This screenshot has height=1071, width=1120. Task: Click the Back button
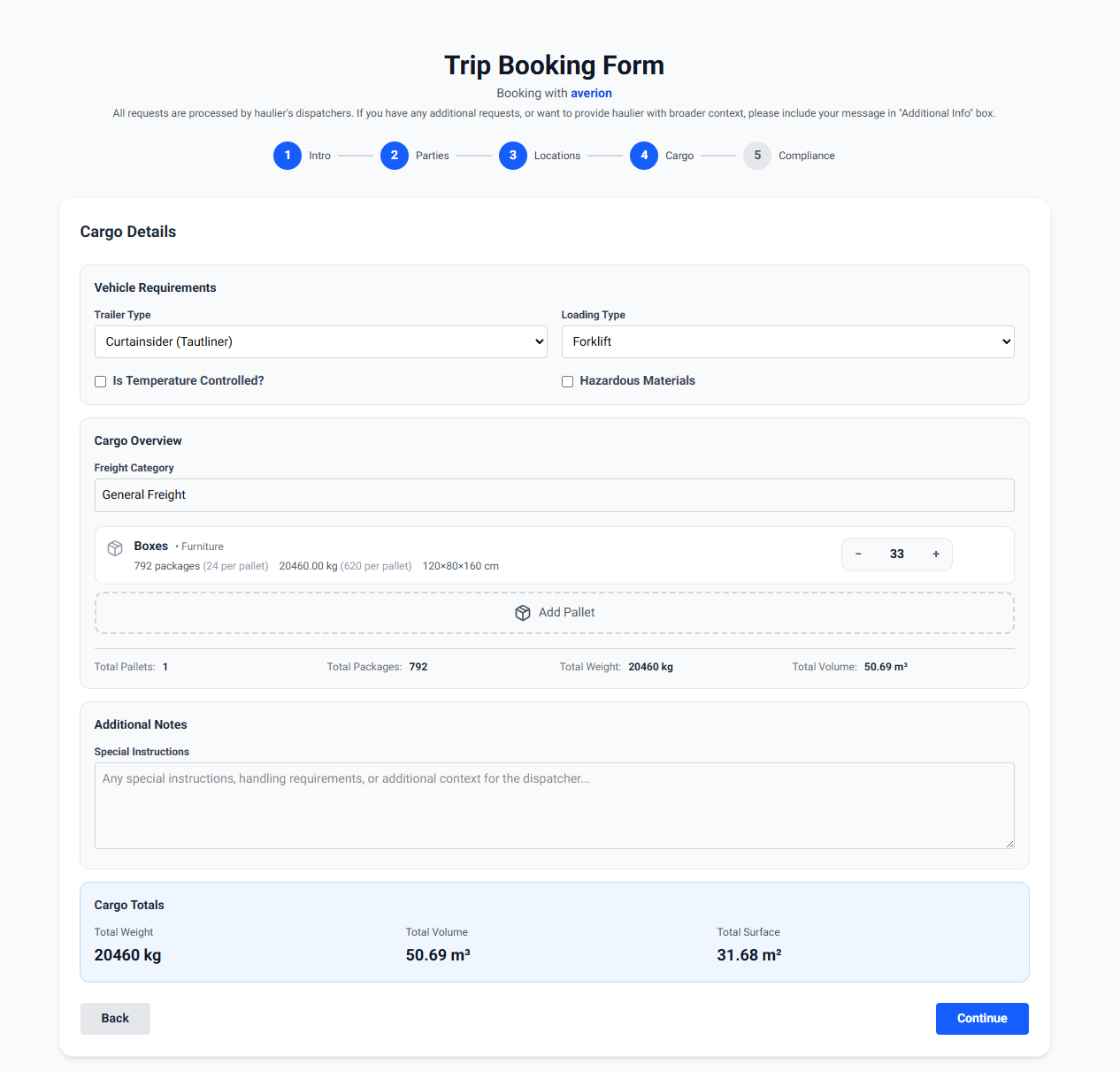[115, 1018]
